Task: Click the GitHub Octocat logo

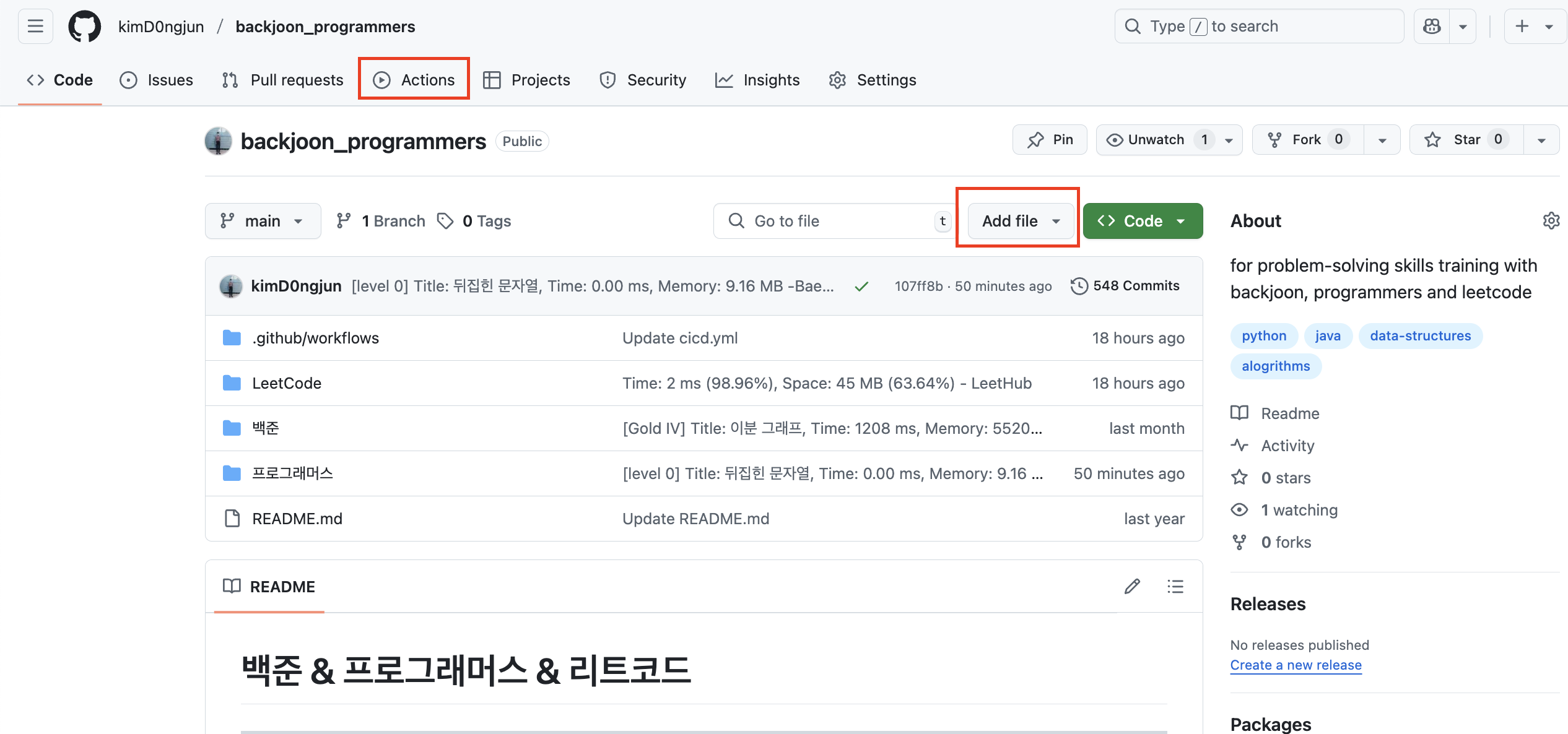Action: click(84, 27)
